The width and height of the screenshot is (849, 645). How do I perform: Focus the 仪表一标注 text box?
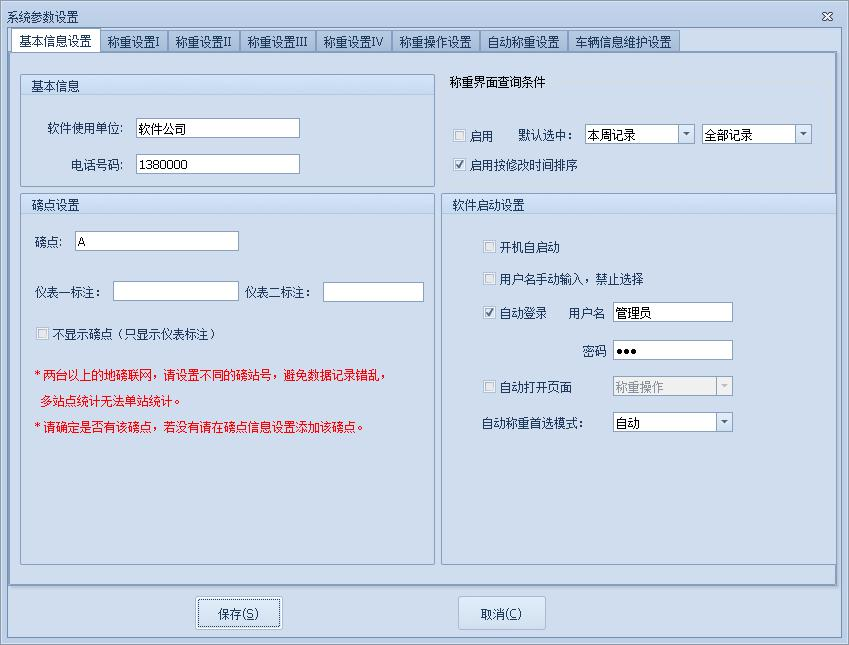[x=175, y=291]
